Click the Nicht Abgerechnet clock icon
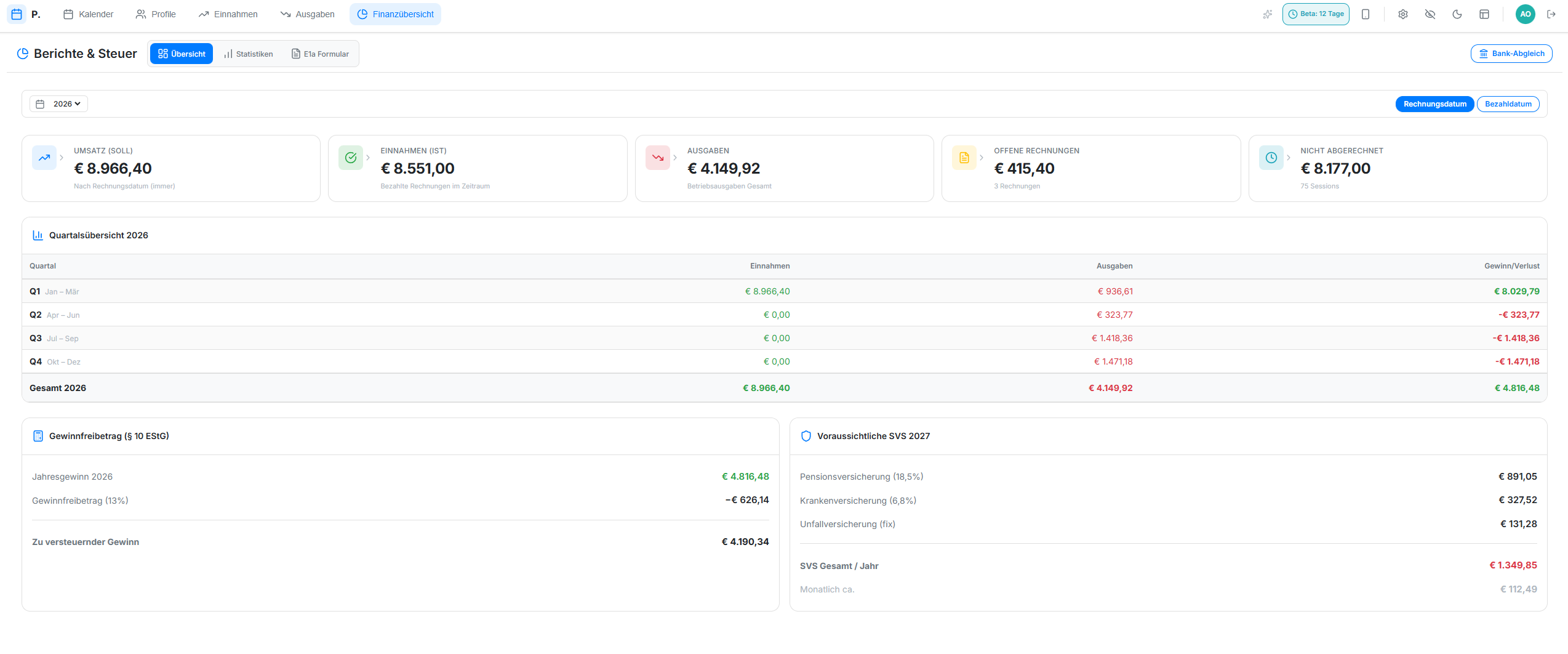Viewport: 1568px width, 654px height. [1271, 158]
